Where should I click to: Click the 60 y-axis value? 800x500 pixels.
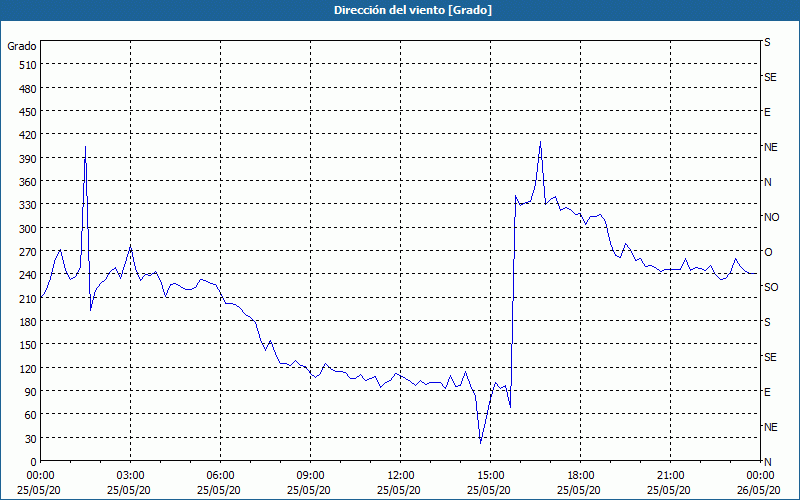[31, 415]
